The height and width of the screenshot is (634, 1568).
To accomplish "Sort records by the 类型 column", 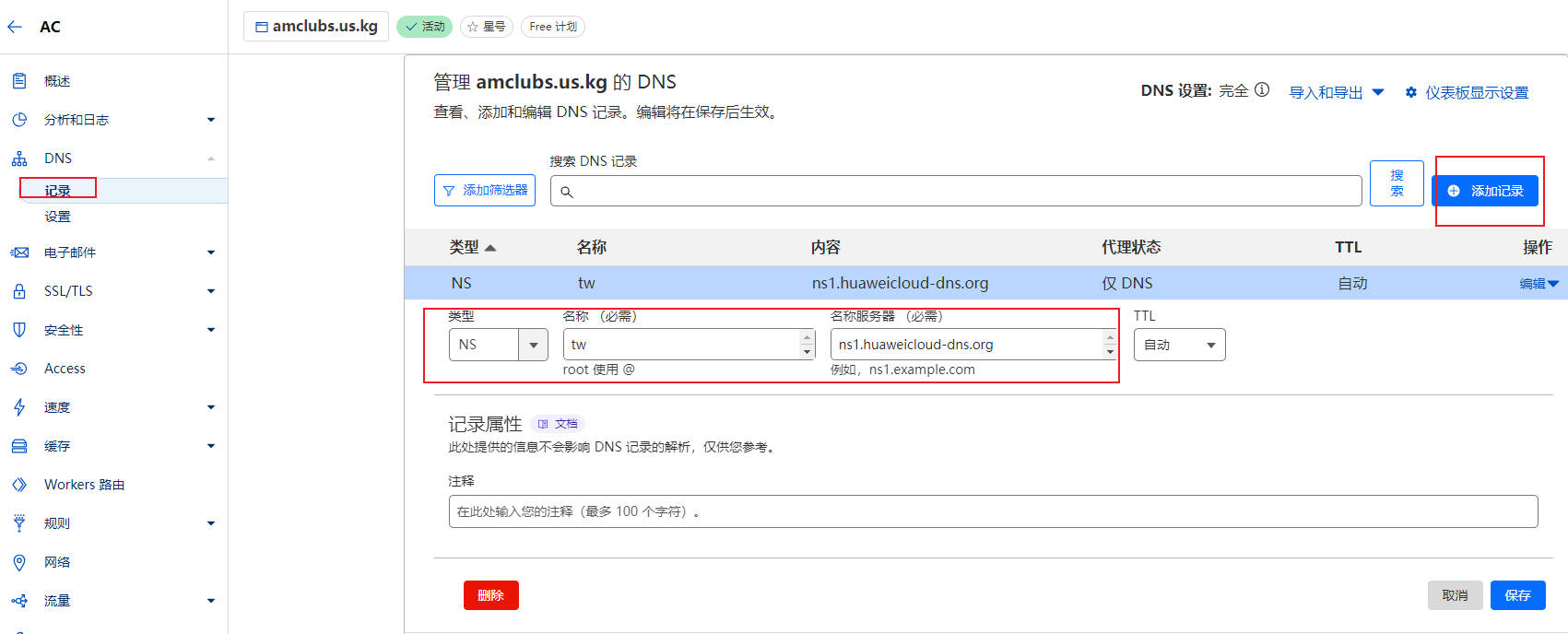I will [472, 247].
